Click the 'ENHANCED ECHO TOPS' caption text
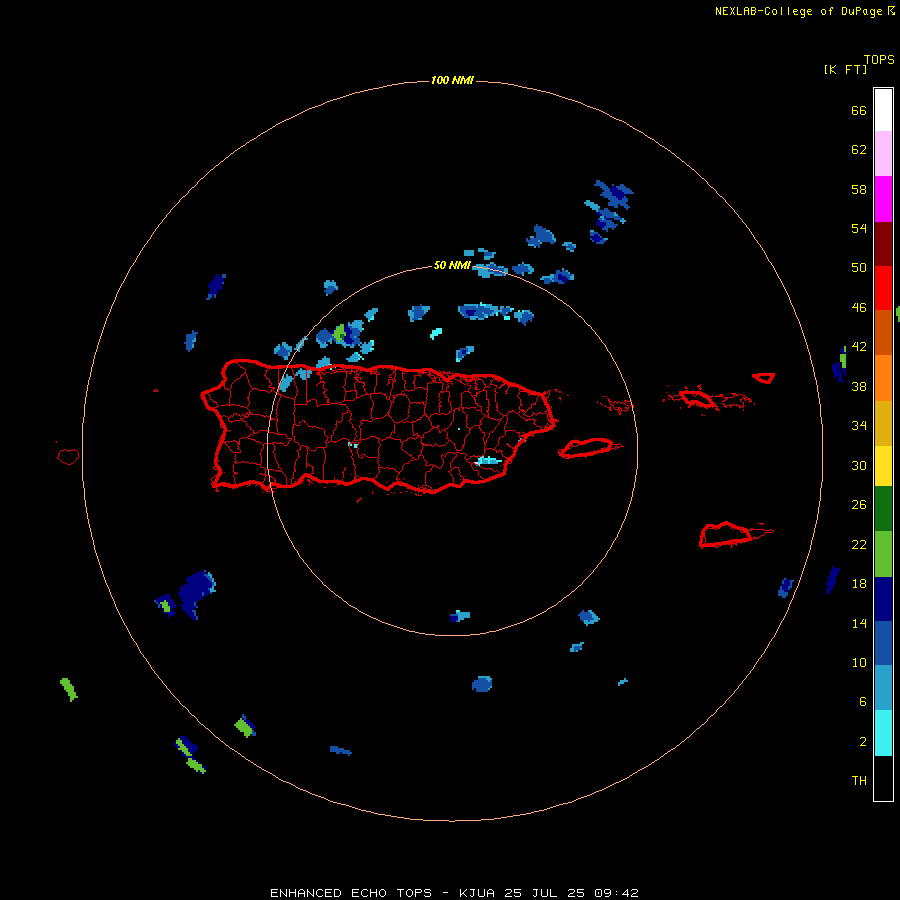This screenshot has width=900, height=900. (x=351, y=893)
